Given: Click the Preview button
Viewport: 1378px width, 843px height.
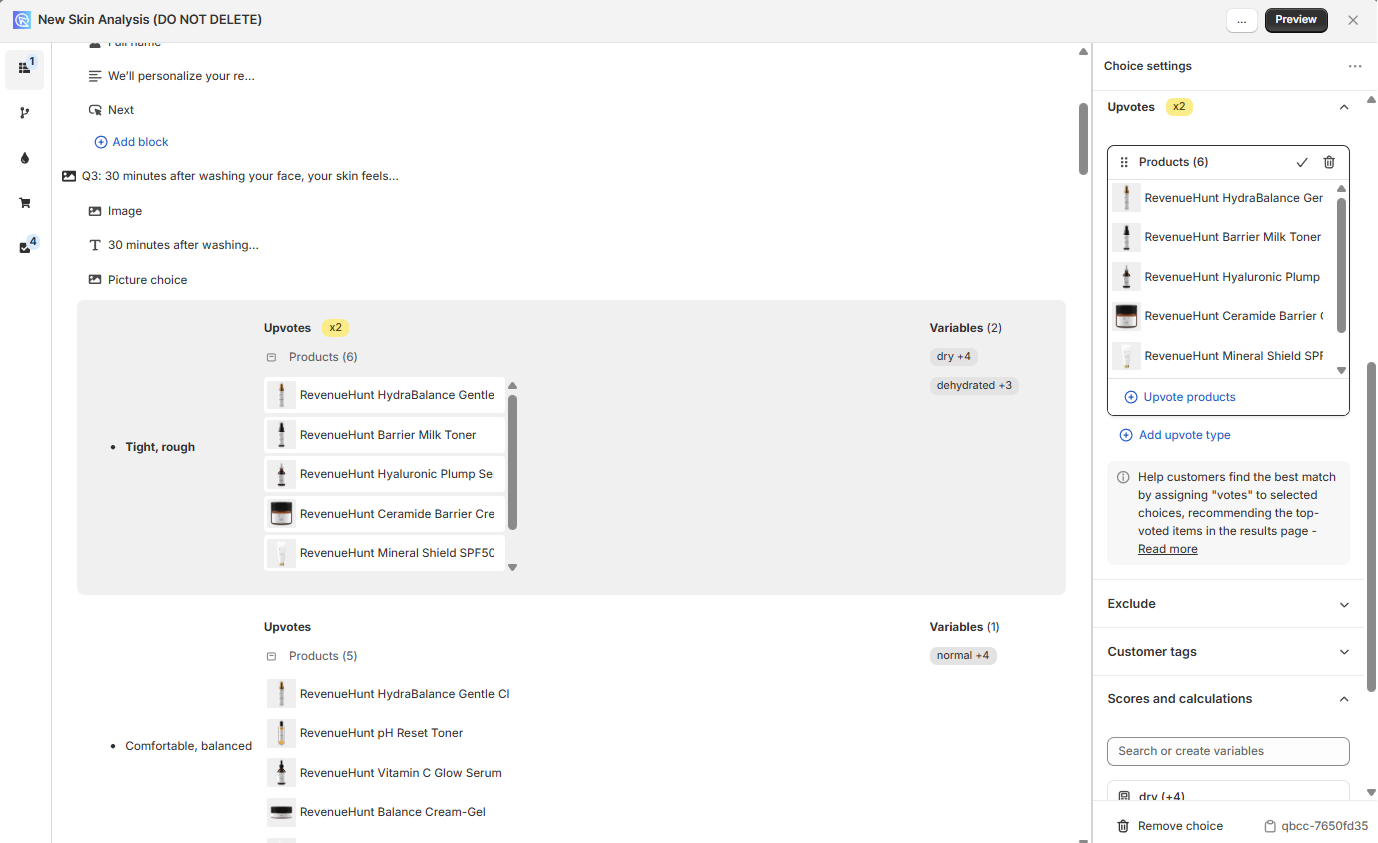Looking at the screenshot, I should click(x=1296, y=20).
